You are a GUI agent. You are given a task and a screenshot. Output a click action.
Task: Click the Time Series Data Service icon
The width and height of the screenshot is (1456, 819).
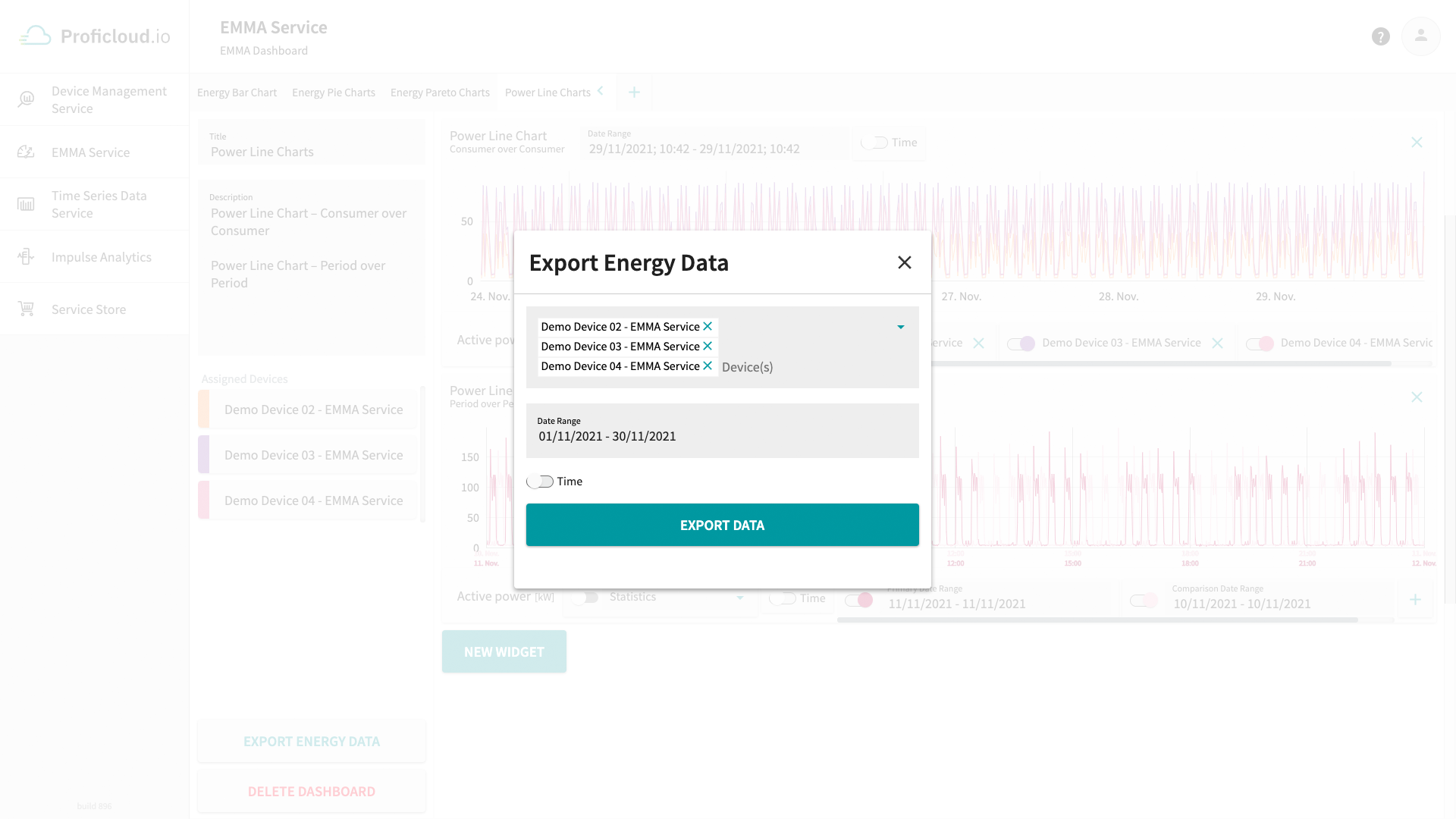(x=27, y=204)
